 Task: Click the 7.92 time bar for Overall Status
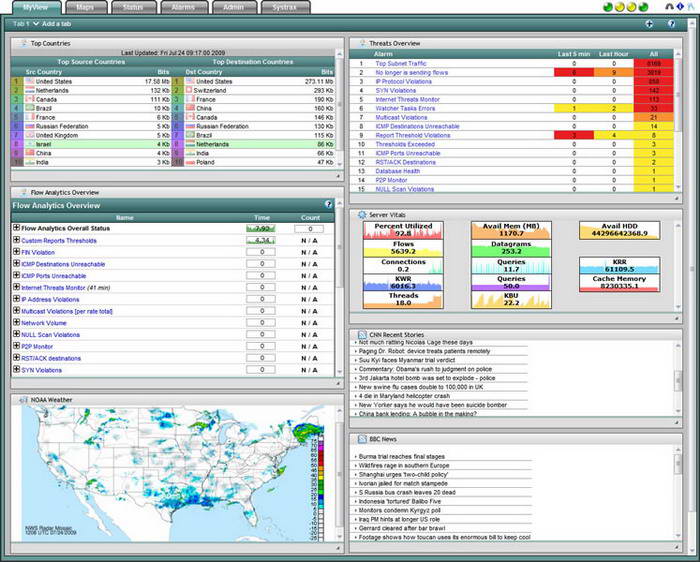tap(261, 229)
